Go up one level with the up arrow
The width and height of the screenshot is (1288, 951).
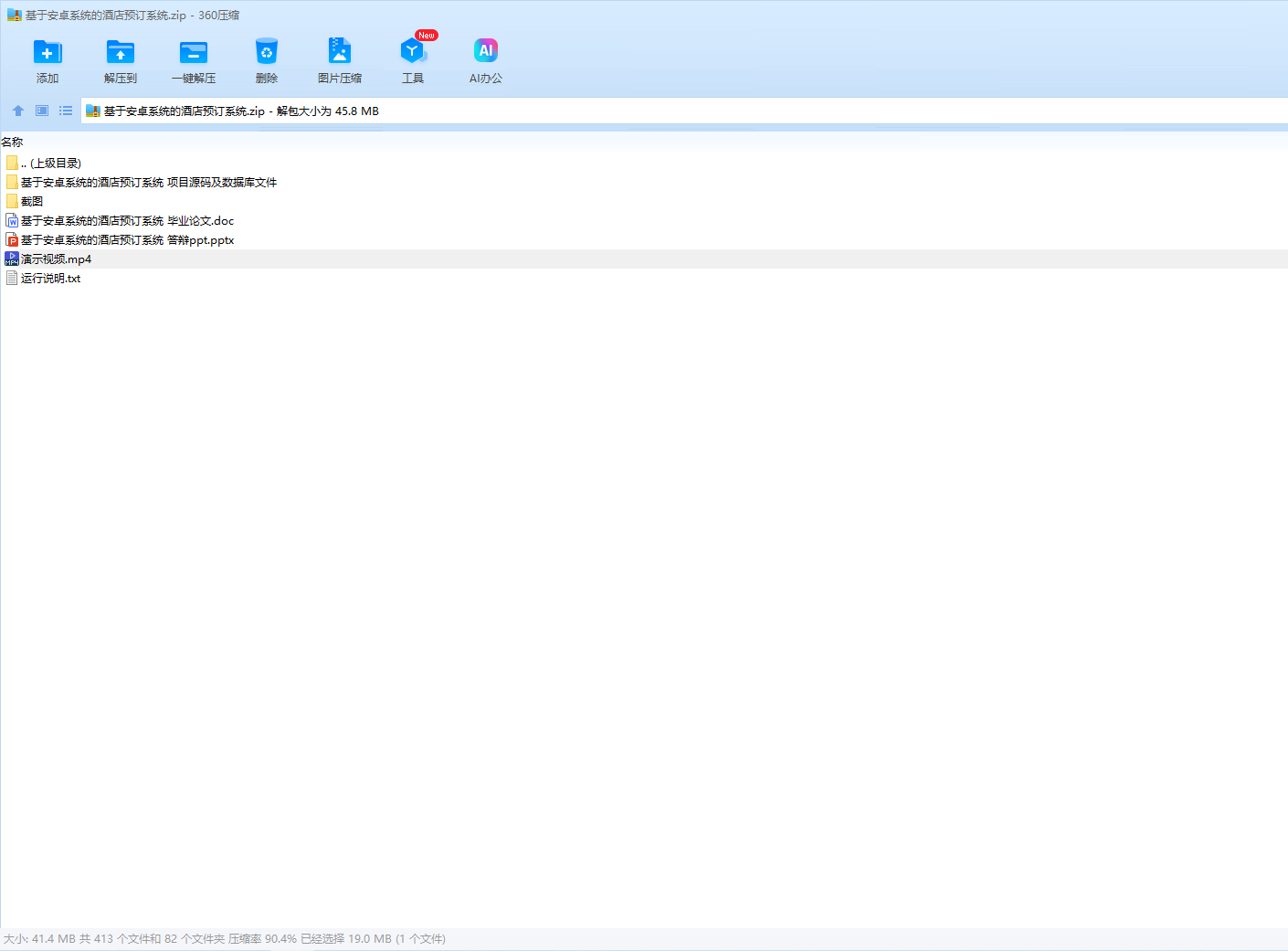[18, 111]
